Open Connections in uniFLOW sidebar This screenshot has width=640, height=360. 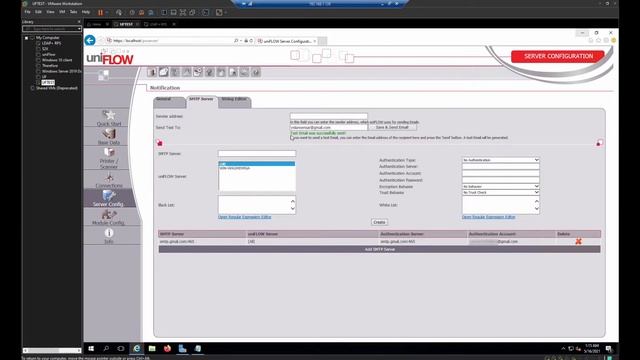tap(109, 180)
